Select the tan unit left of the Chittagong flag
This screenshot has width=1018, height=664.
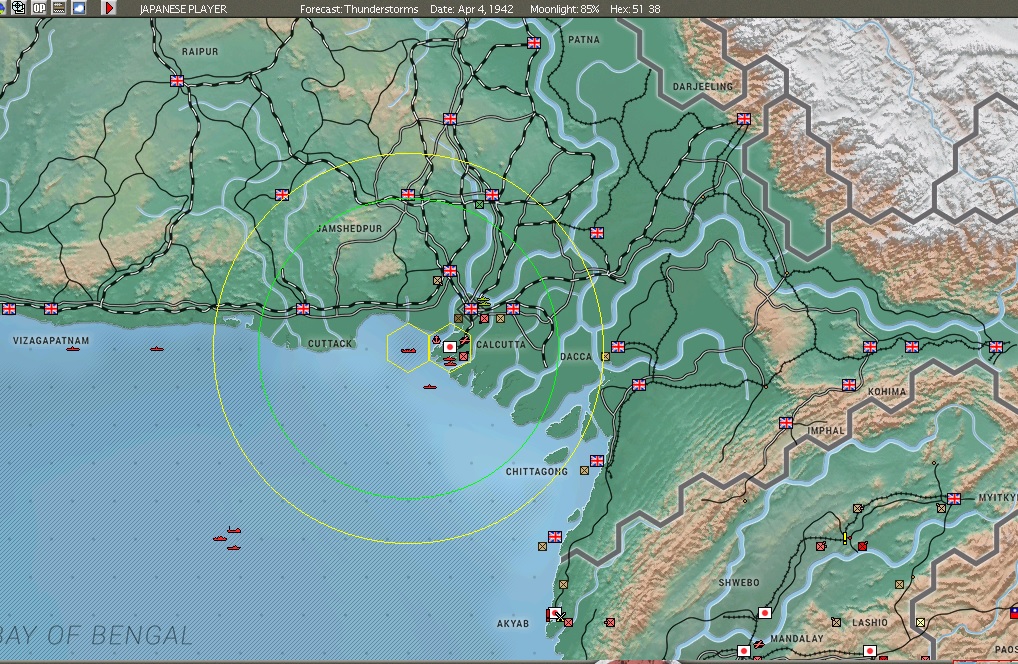[584, 471]
